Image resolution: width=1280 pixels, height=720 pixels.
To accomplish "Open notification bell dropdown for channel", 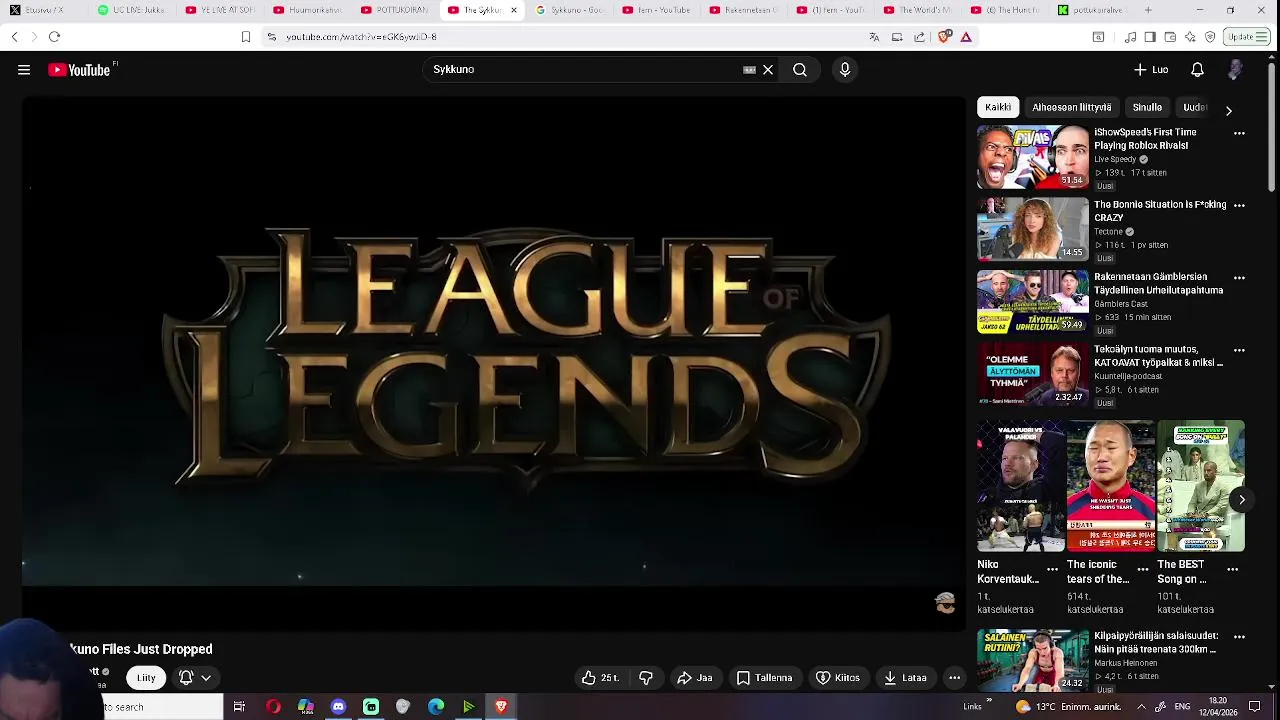I will [195, 678].
